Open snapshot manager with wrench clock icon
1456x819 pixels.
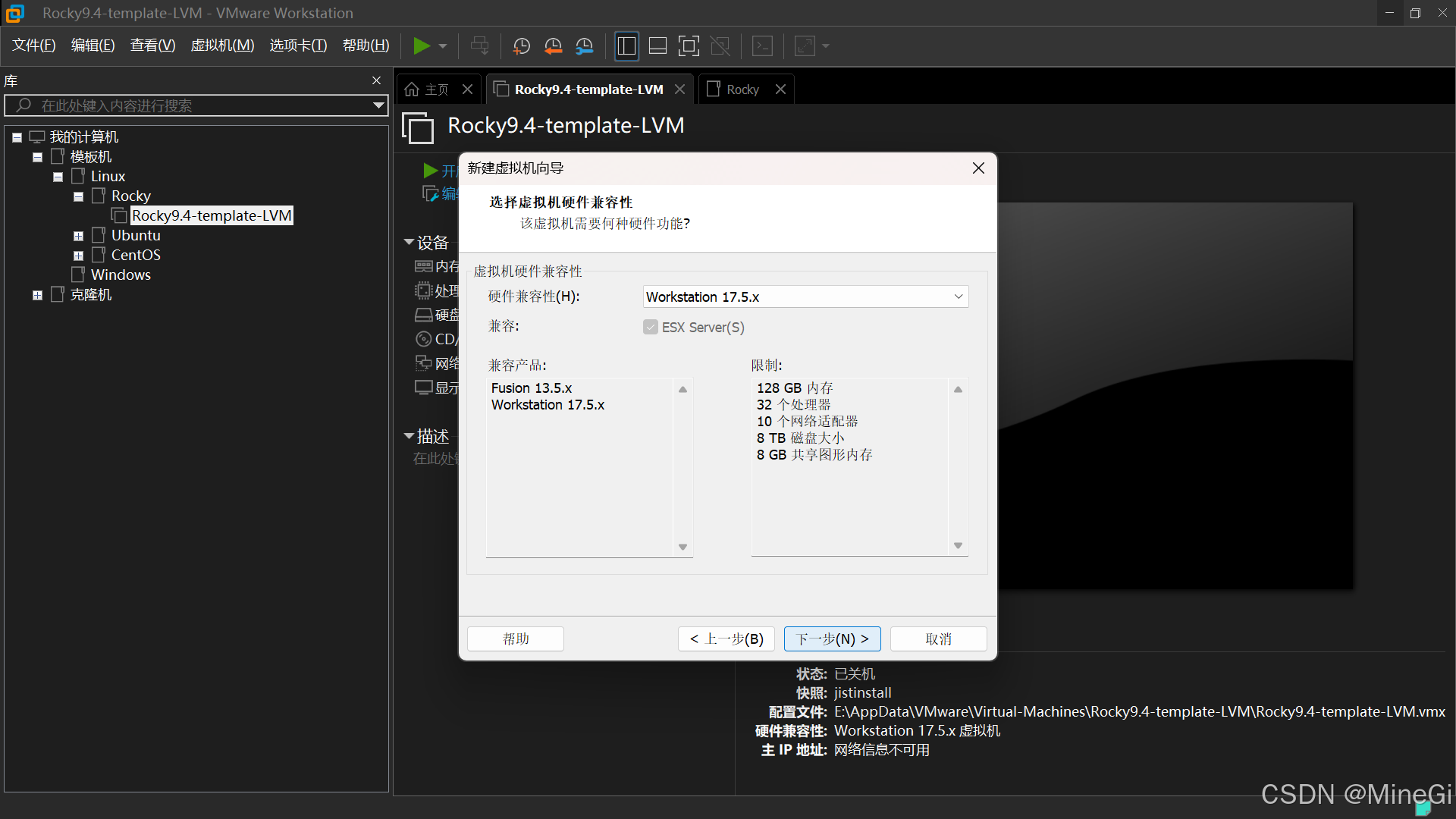tap(584, 46)
